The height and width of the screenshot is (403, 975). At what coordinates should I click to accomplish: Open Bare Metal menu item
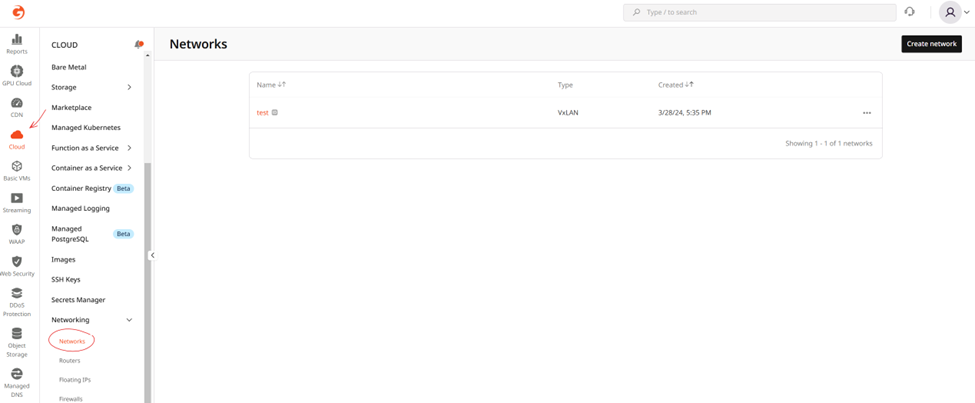[x=69, y=67]
